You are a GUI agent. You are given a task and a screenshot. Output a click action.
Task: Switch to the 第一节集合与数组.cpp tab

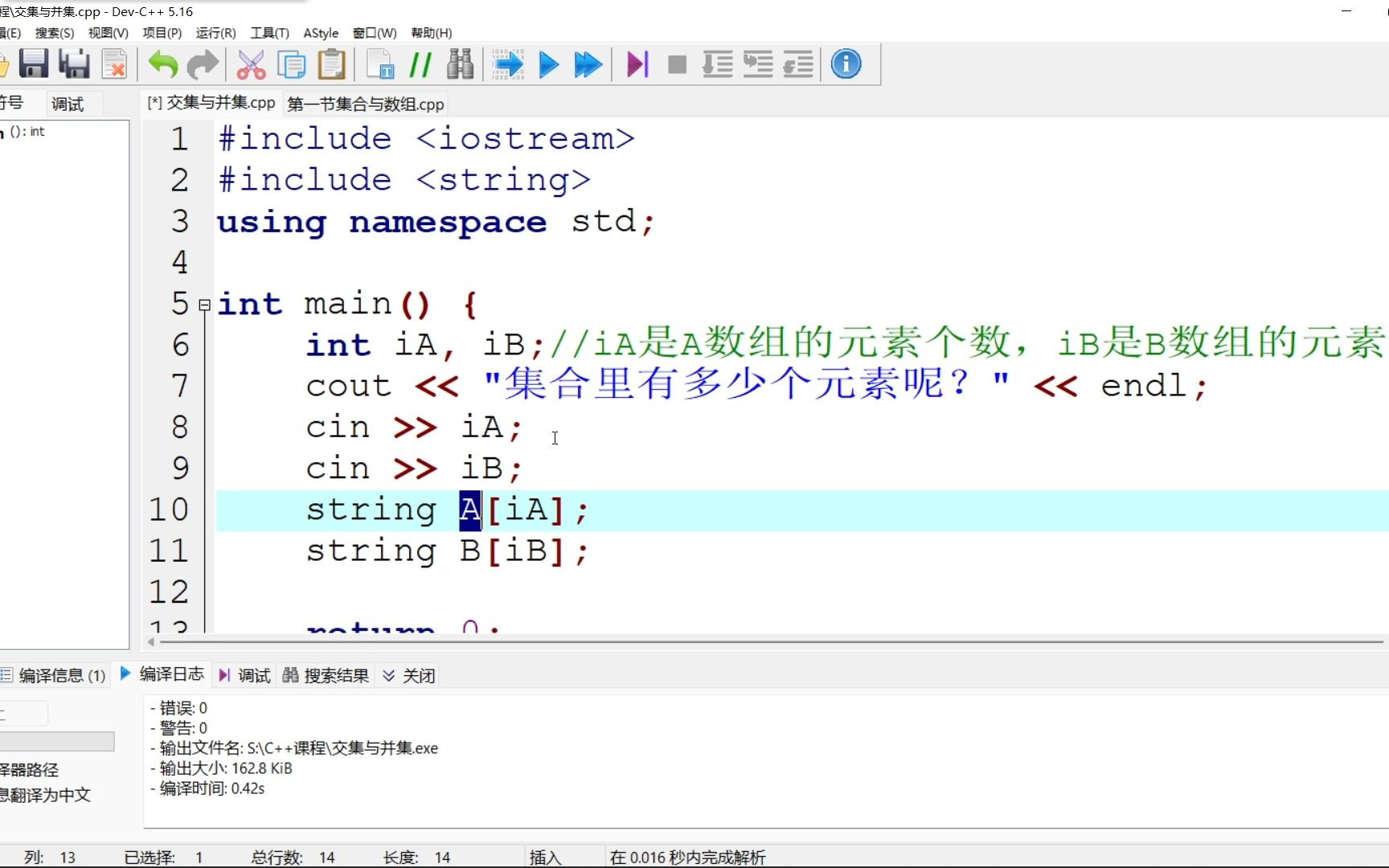click(x=366, y=104)
